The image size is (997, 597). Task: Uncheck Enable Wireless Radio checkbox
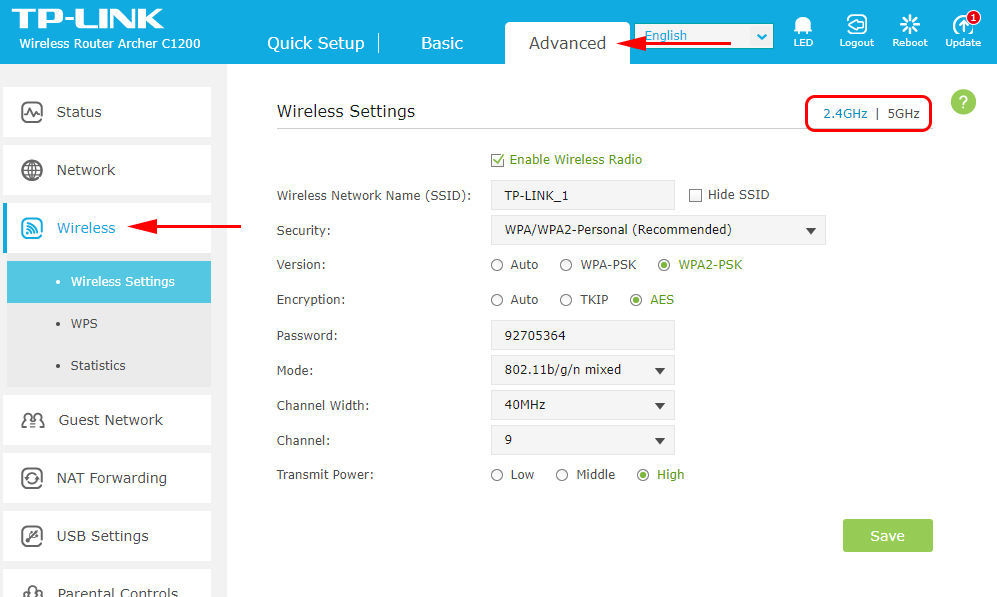click(497, 160)
